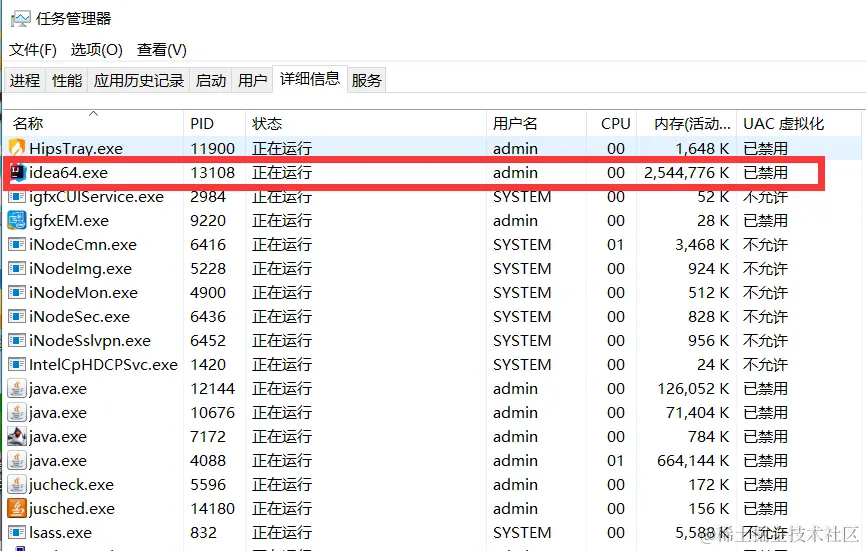This screenshot has width=866, height=551.
Task: Select the iNodeMon.exe process name
Action: pos(83,293)
